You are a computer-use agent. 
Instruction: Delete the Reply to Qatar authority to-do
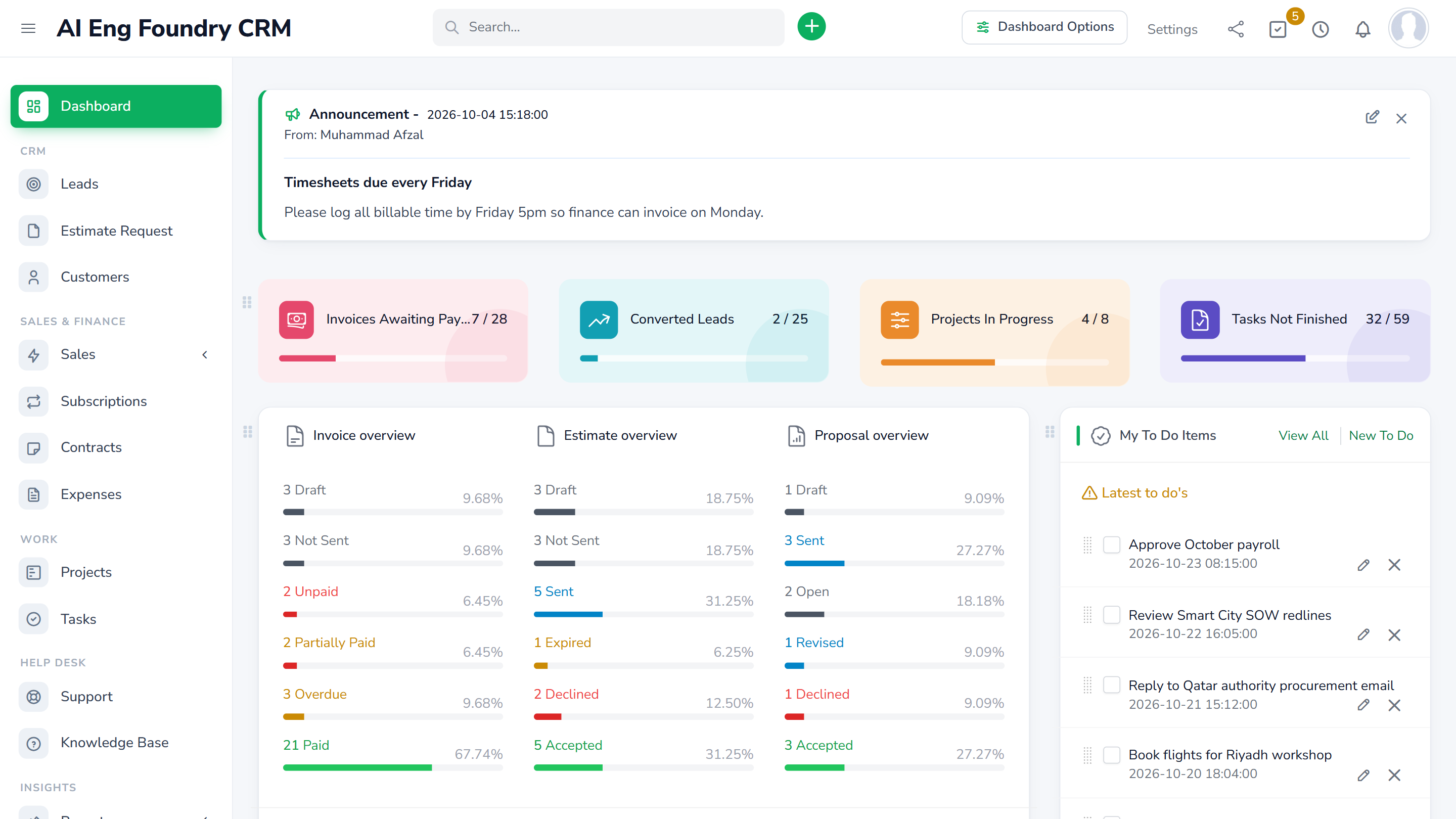click(x=1394, y=705)
